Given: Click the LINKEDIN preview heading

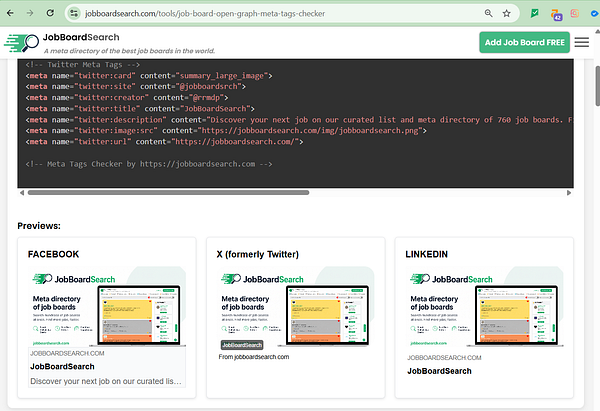Looking at the screenshot, I should tap(427, 254).
